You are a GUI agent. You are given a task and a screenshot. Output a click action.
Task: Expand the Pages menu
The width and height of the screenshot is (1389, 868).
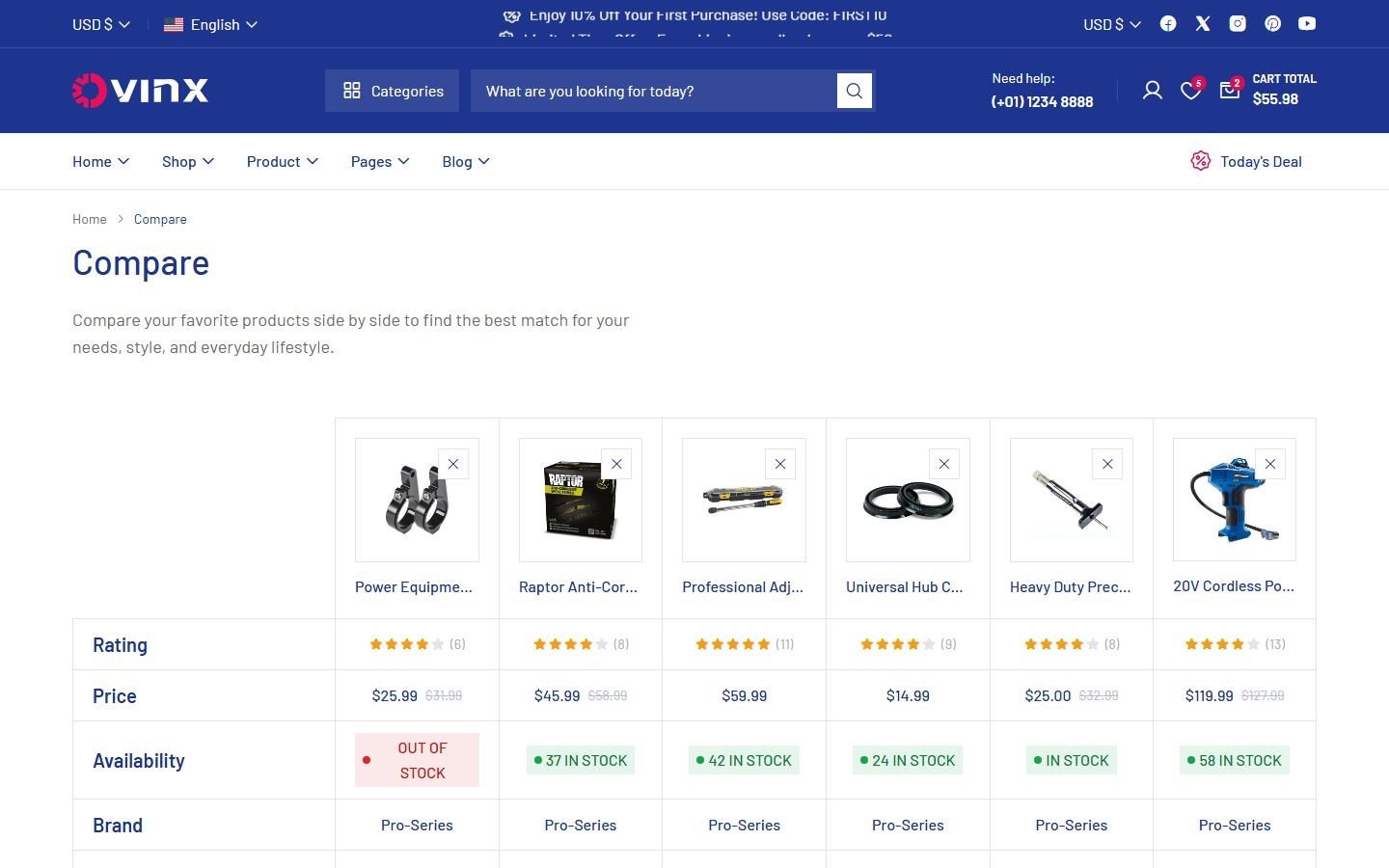380,162
